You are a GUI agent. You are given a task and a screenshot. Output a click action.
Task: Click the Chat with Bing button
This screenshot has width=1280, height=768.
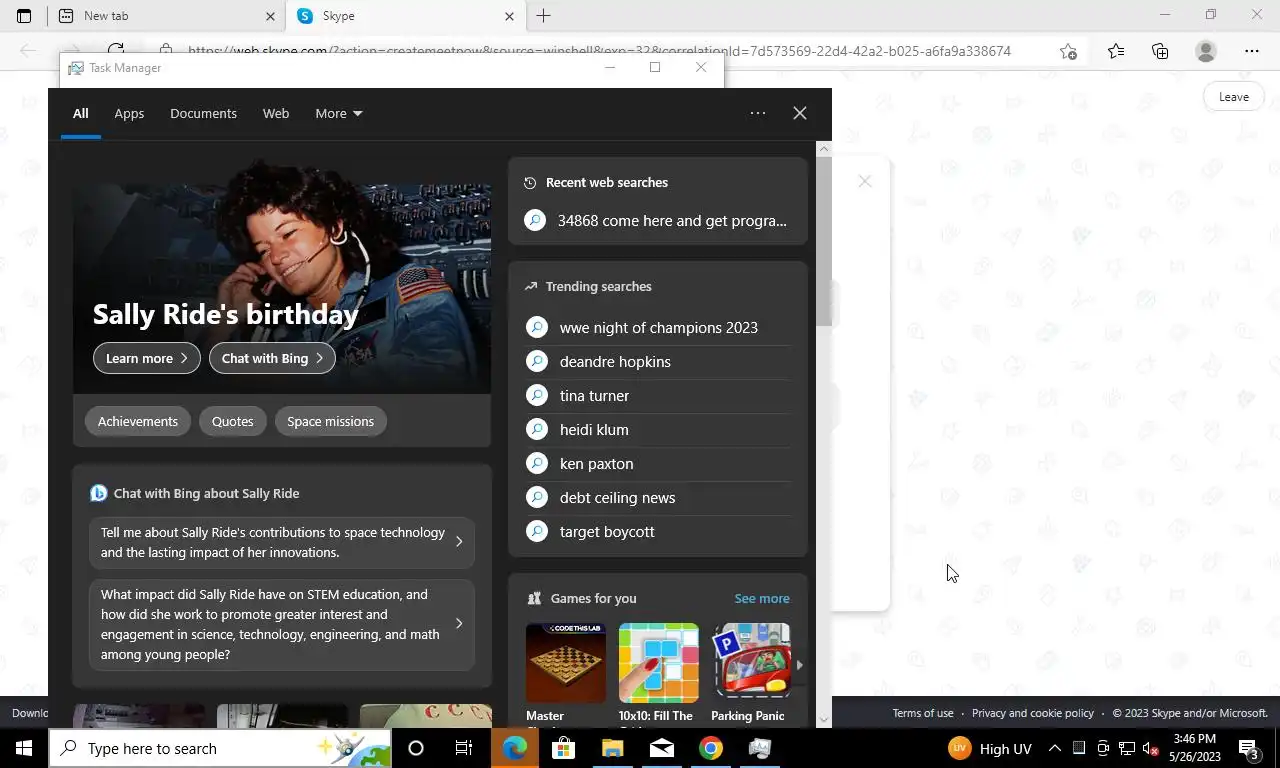tap(272, 358)
